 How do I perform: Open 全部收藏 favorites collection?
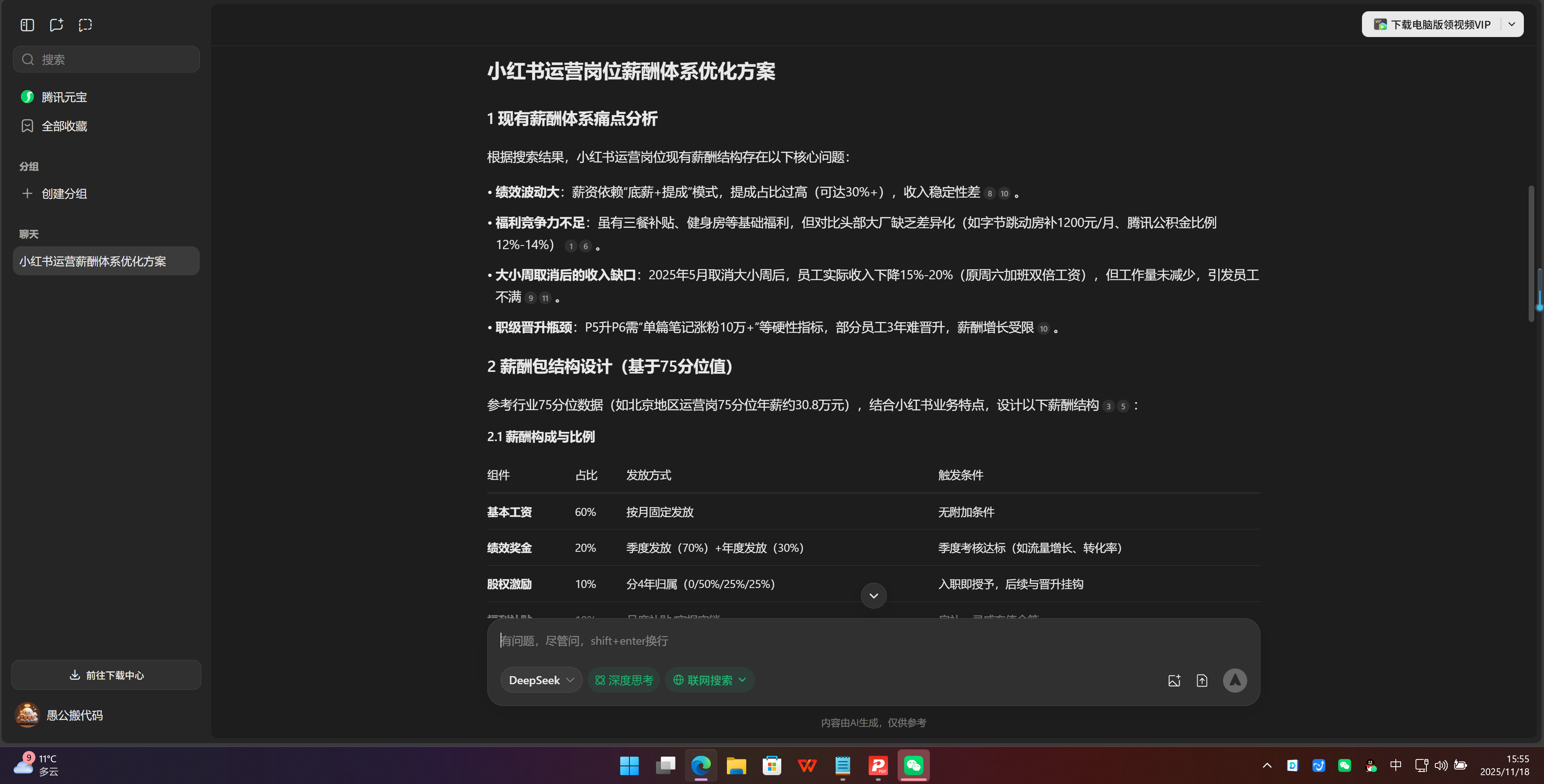tap(64, 126)
